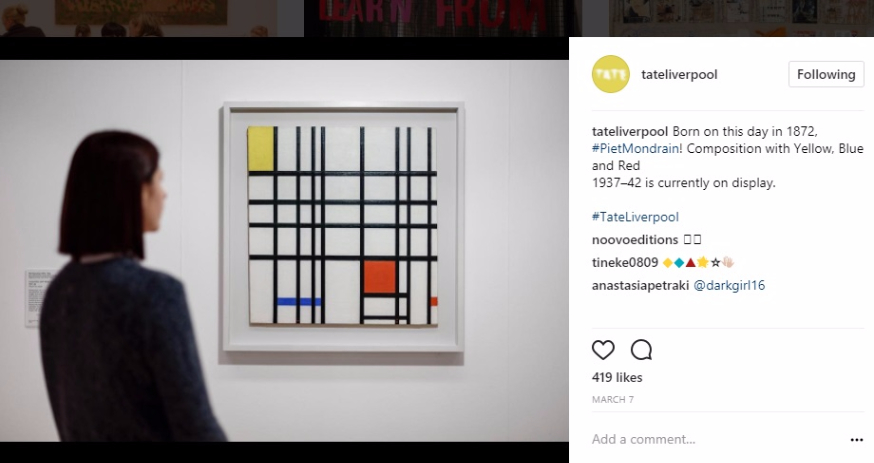Click the Mondrian painting in photo
The image size is (874, 463).
point(343,226)
